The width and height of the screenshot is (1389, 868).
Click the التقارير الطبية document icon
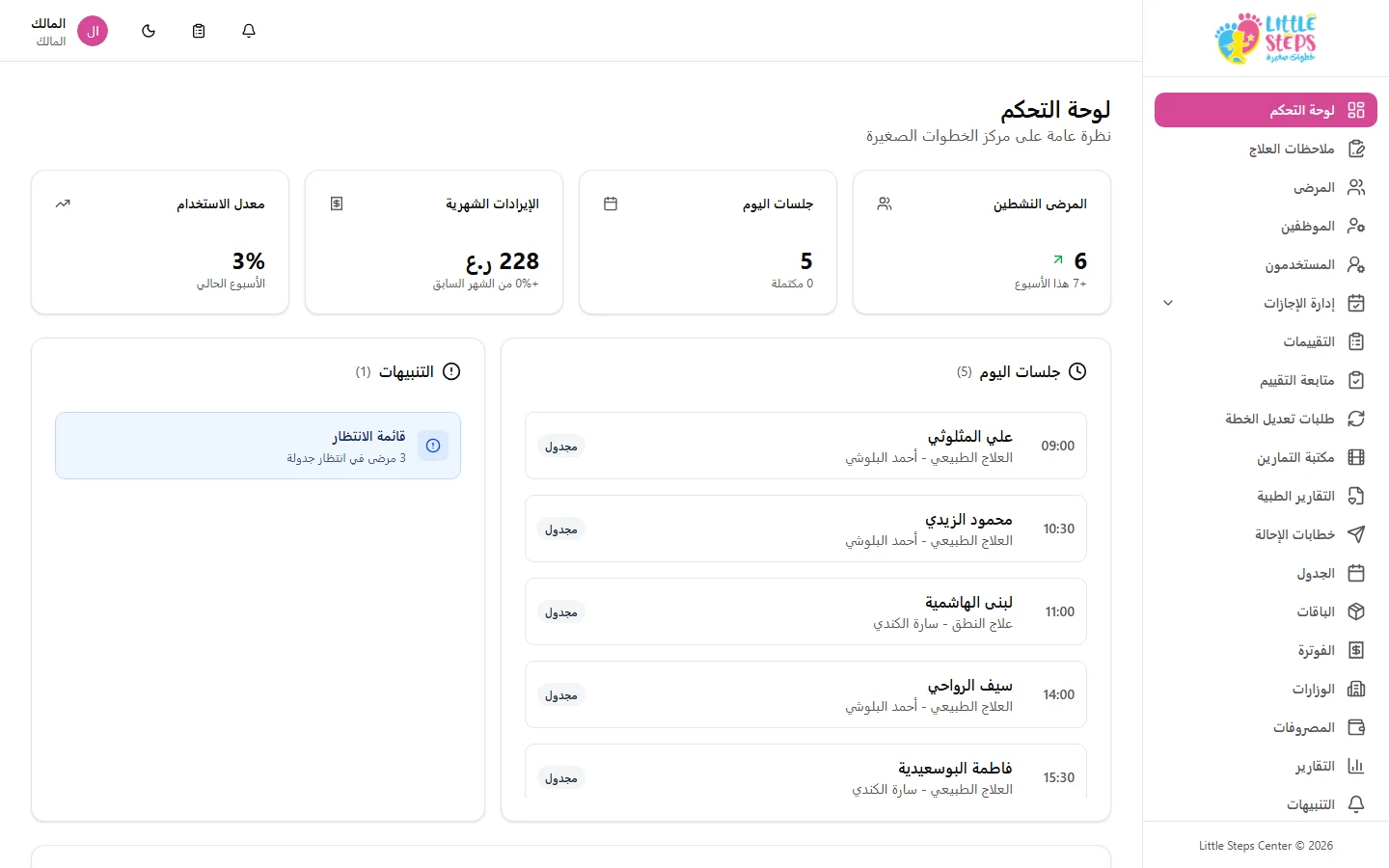[x=1356, y=496]
